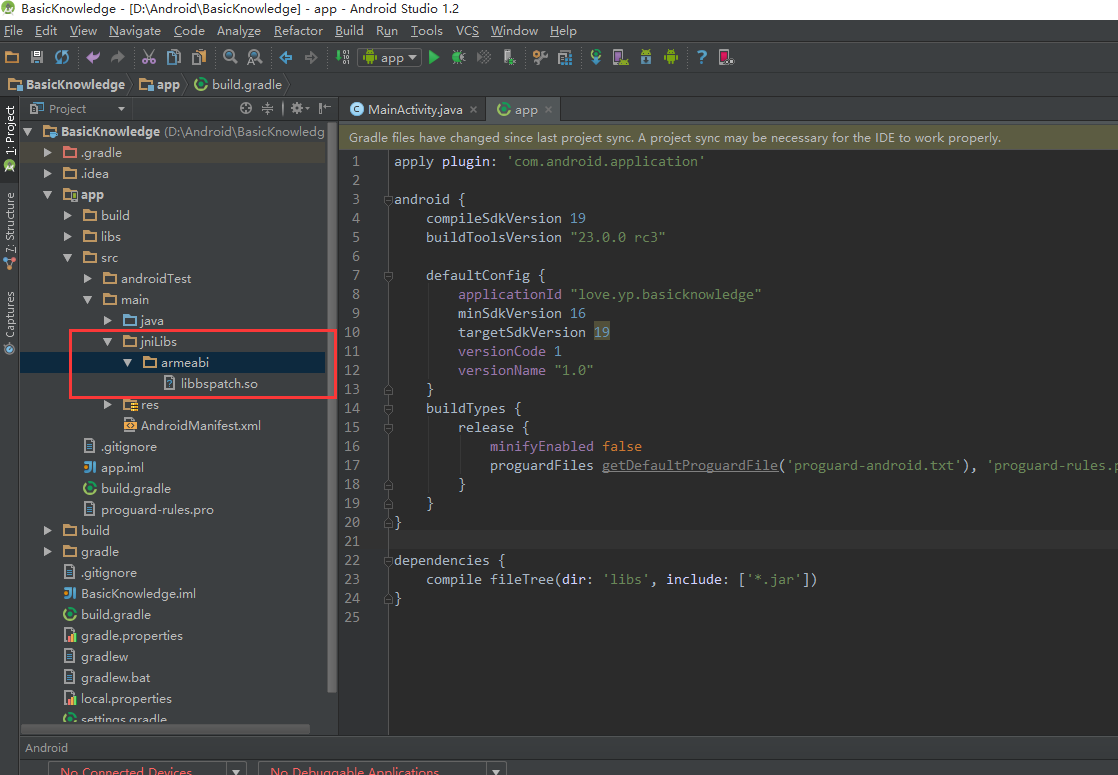Toggle code fold at android block line 3
The height and width of the screenshot is (775, 1118).
[x=389, y=200]
